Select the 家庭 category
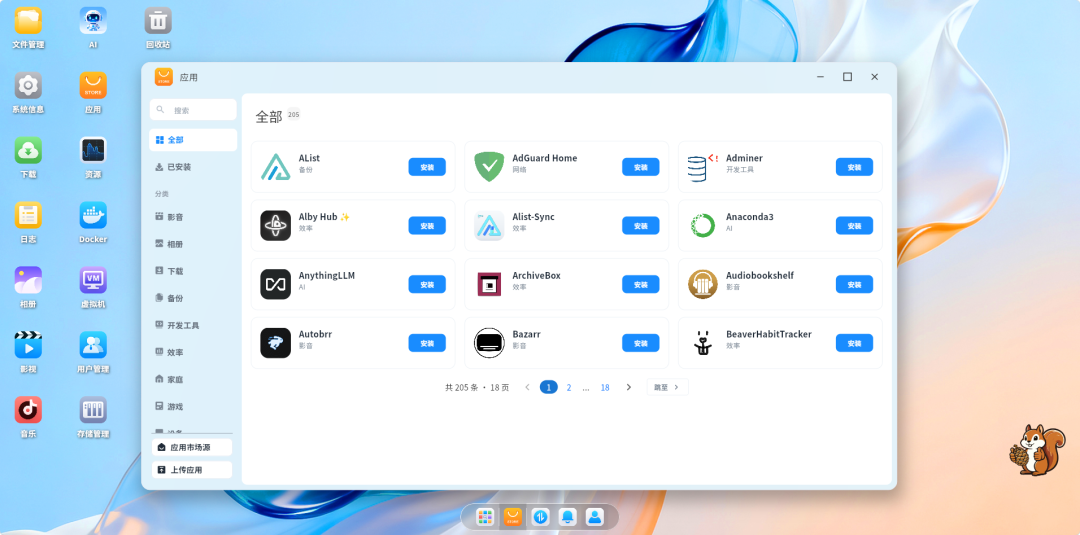Image resolution: width=1080 pixels, height=535 pixels. pos(193,379)
